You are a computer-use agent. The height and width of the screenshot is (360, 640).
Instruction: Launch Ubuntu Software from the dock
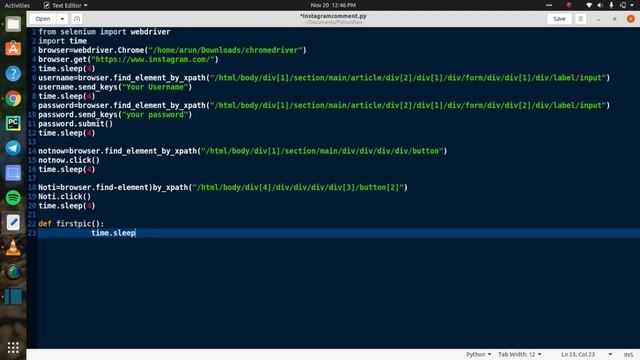pyautogui.click(x=13, y=49)
